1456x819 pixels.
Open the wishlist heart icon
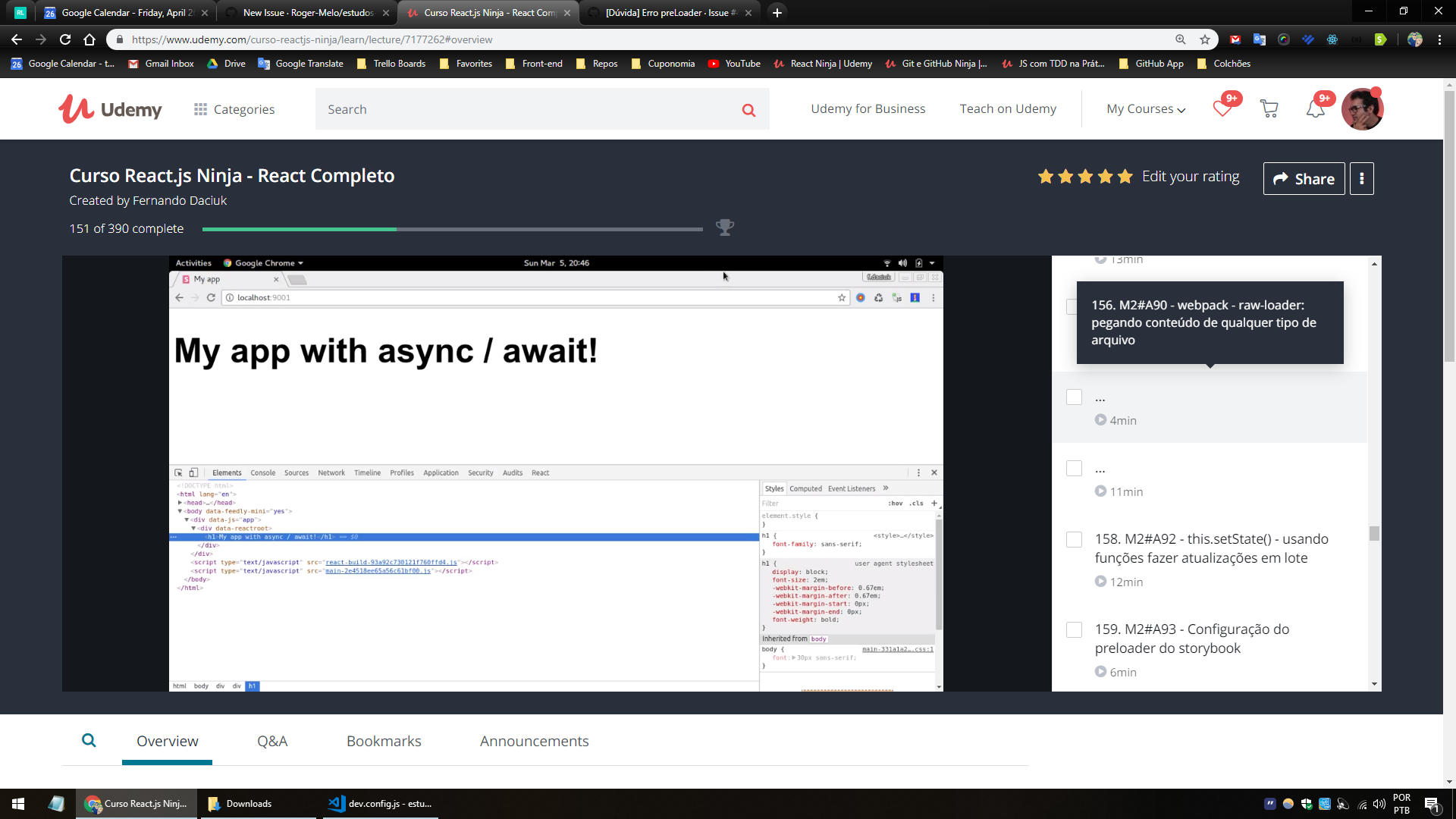[x=1222, y=108]
